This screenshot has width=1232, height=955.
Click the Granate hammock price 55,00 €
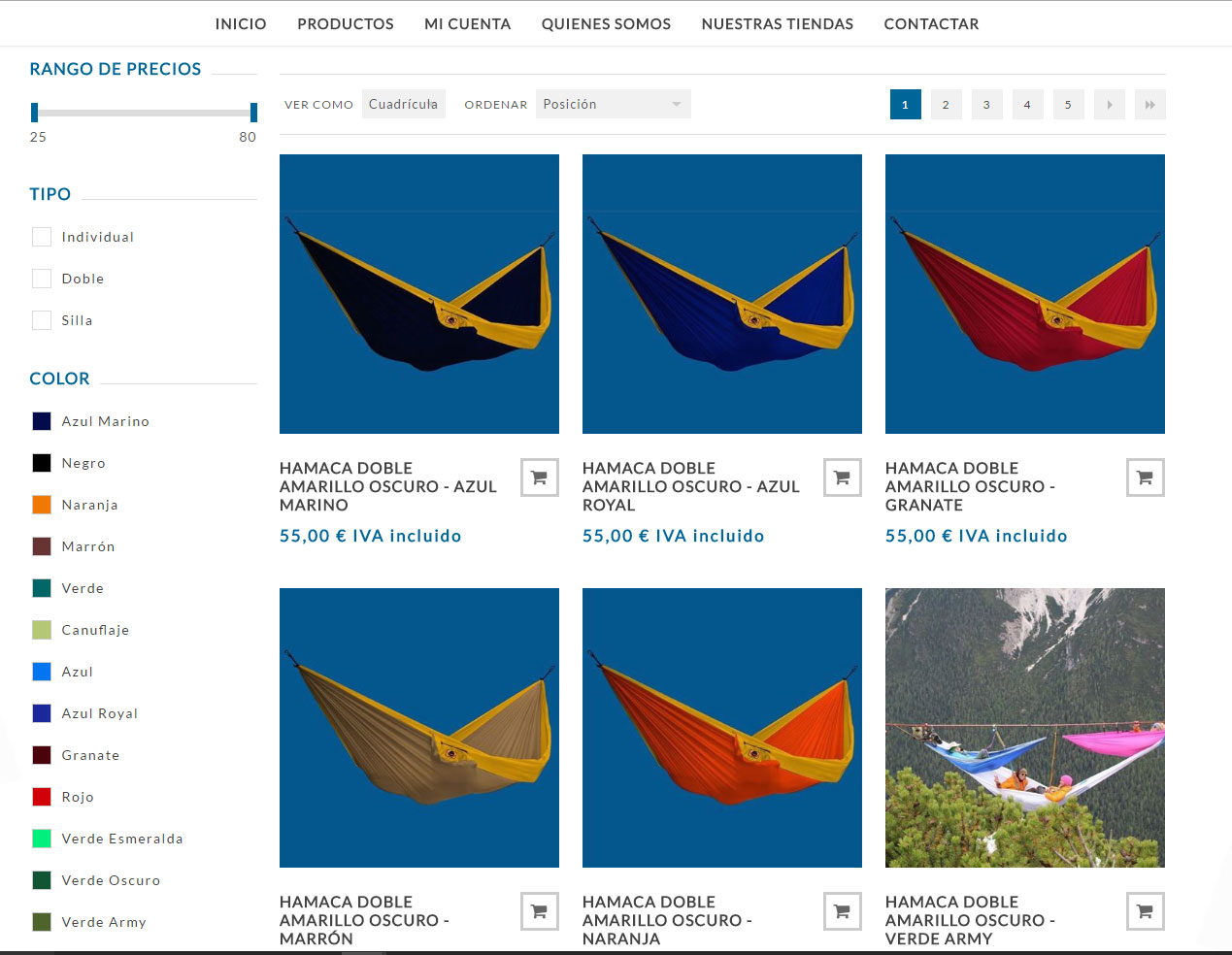[977, 536]
